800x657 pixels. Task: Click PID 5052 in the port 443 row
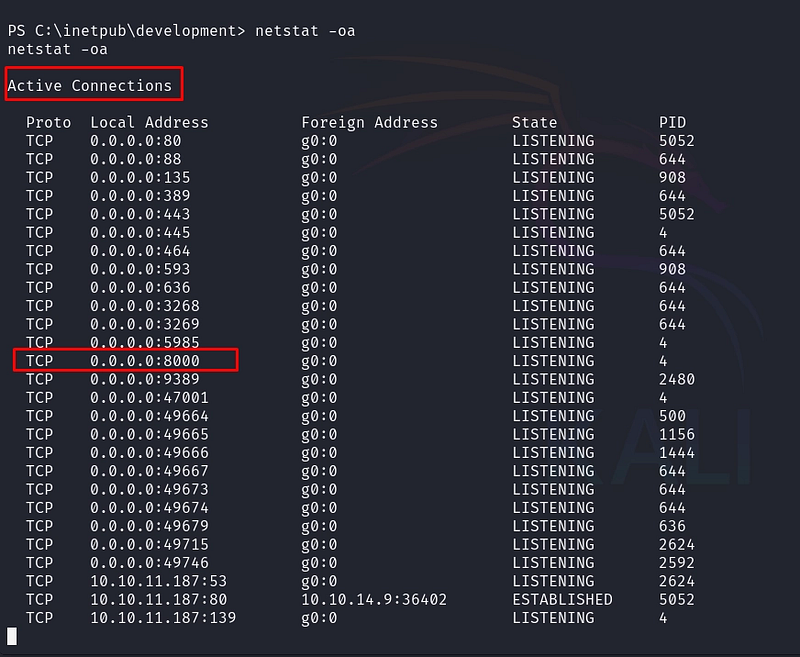(677, 214)
